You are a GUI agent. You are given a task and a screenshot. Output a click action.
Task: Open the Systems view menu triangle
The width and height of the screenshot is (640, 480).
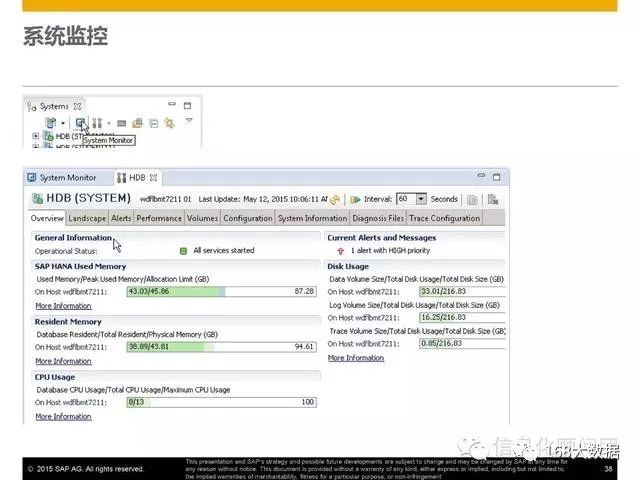[189, 120]
